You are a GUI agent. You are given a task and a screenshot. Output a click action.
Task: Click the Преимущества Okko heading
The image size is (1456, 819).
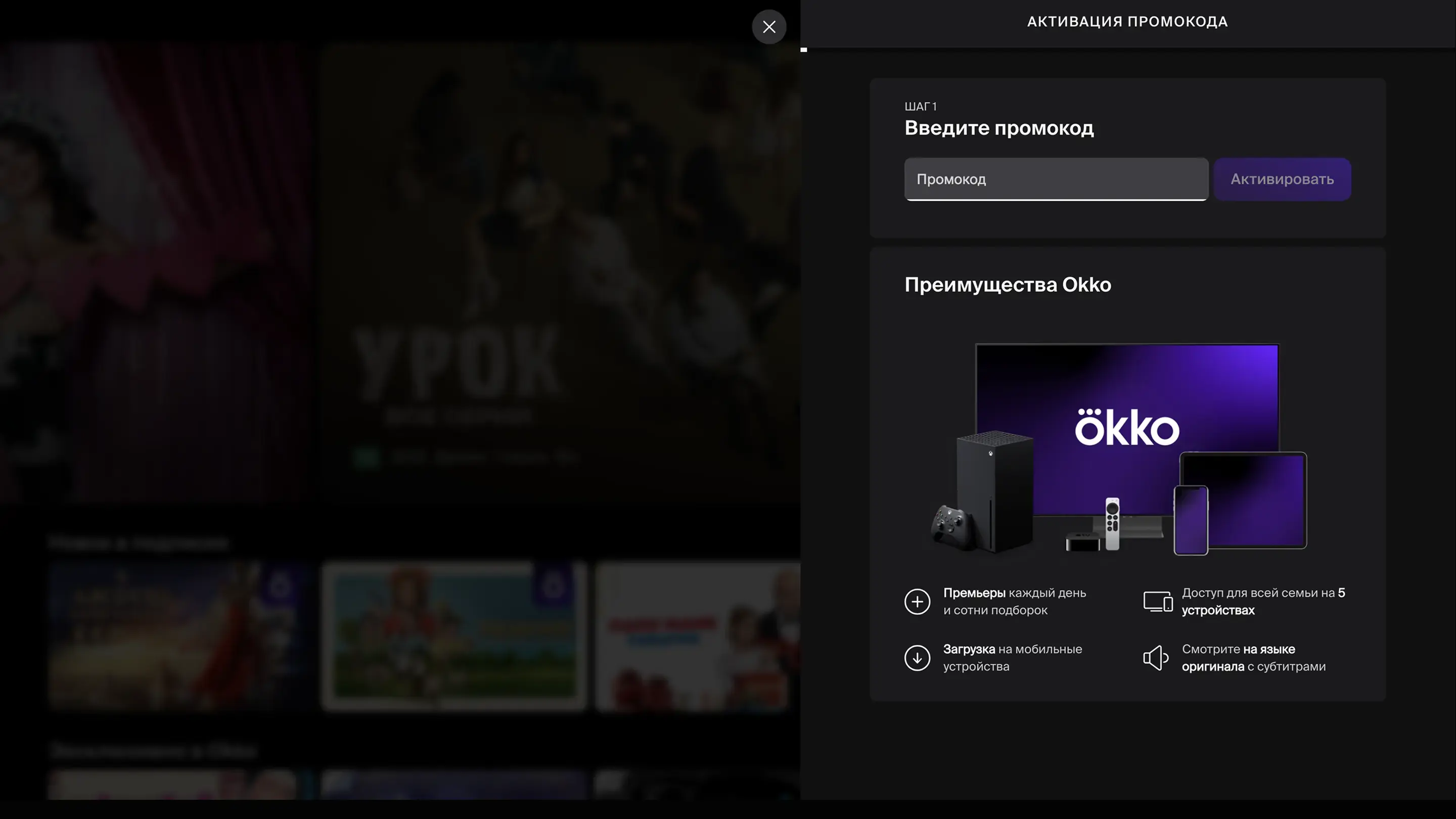[x=1007, y=285]
